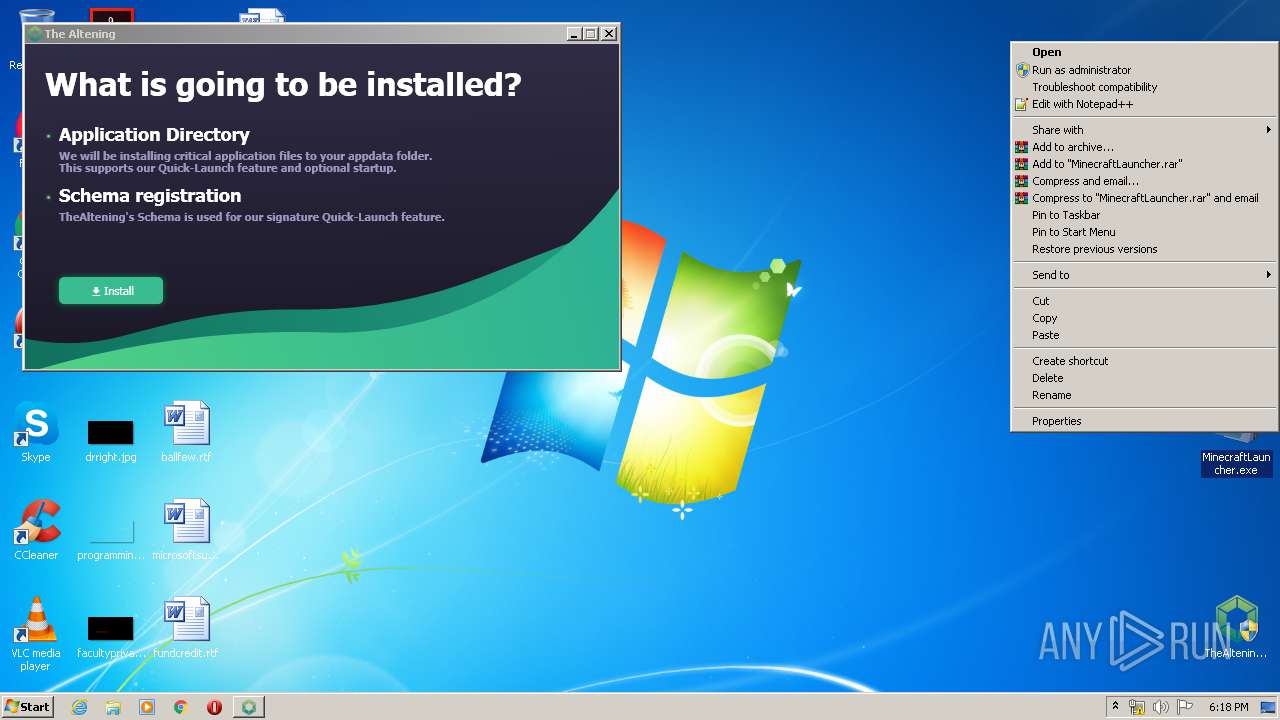
Task: Open the Start menu
Action: click(27, 706)
